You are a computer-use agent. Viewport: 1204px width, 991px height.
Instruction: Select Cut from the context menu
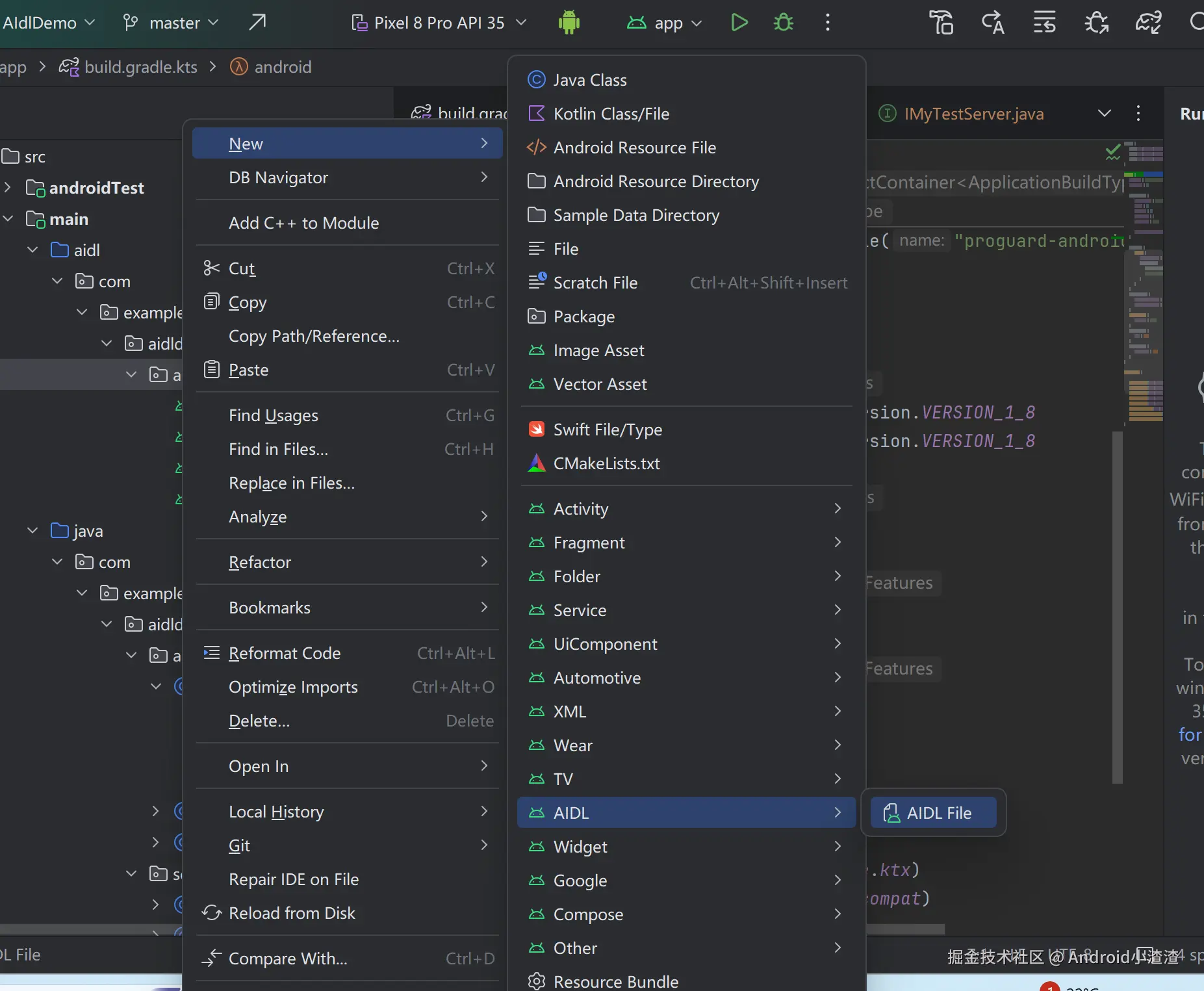point(348,268)
